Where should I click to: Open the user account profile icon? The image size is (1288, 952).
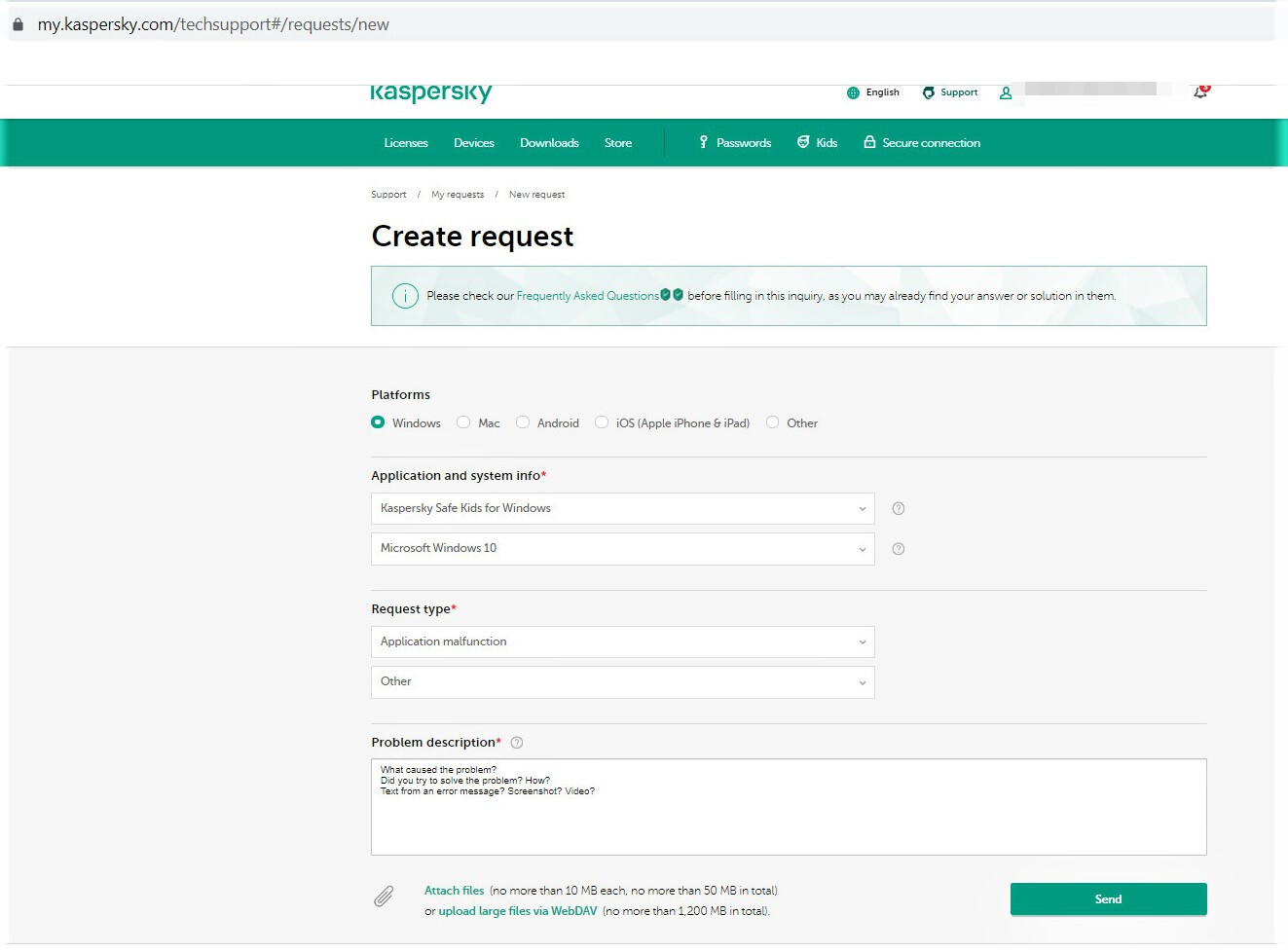pos(1006,93)
